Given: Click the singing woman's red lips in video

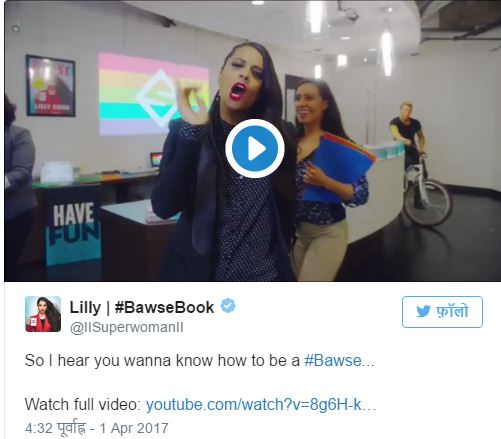Looking at the screenshot, I should coord(238,91).
